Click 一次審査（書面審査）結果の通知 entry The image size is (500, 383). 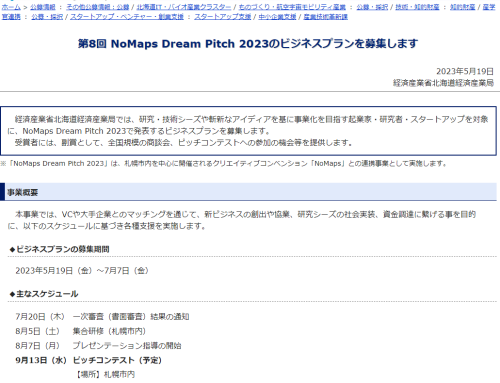pyautogui.click(x=131, y=316)
